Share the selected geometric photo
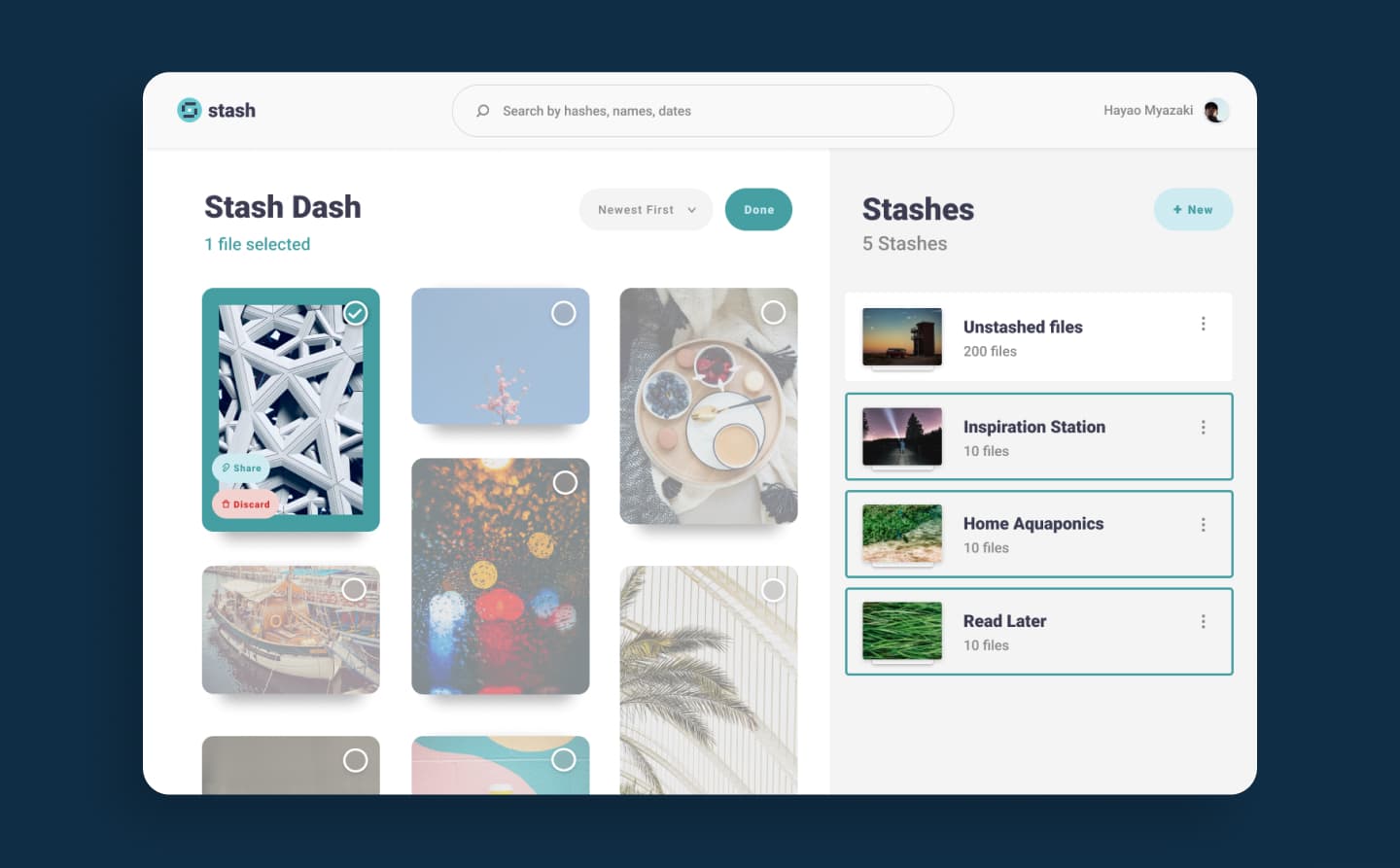The height and width of the screenshot is (868, 1400). tap(241, 468)
